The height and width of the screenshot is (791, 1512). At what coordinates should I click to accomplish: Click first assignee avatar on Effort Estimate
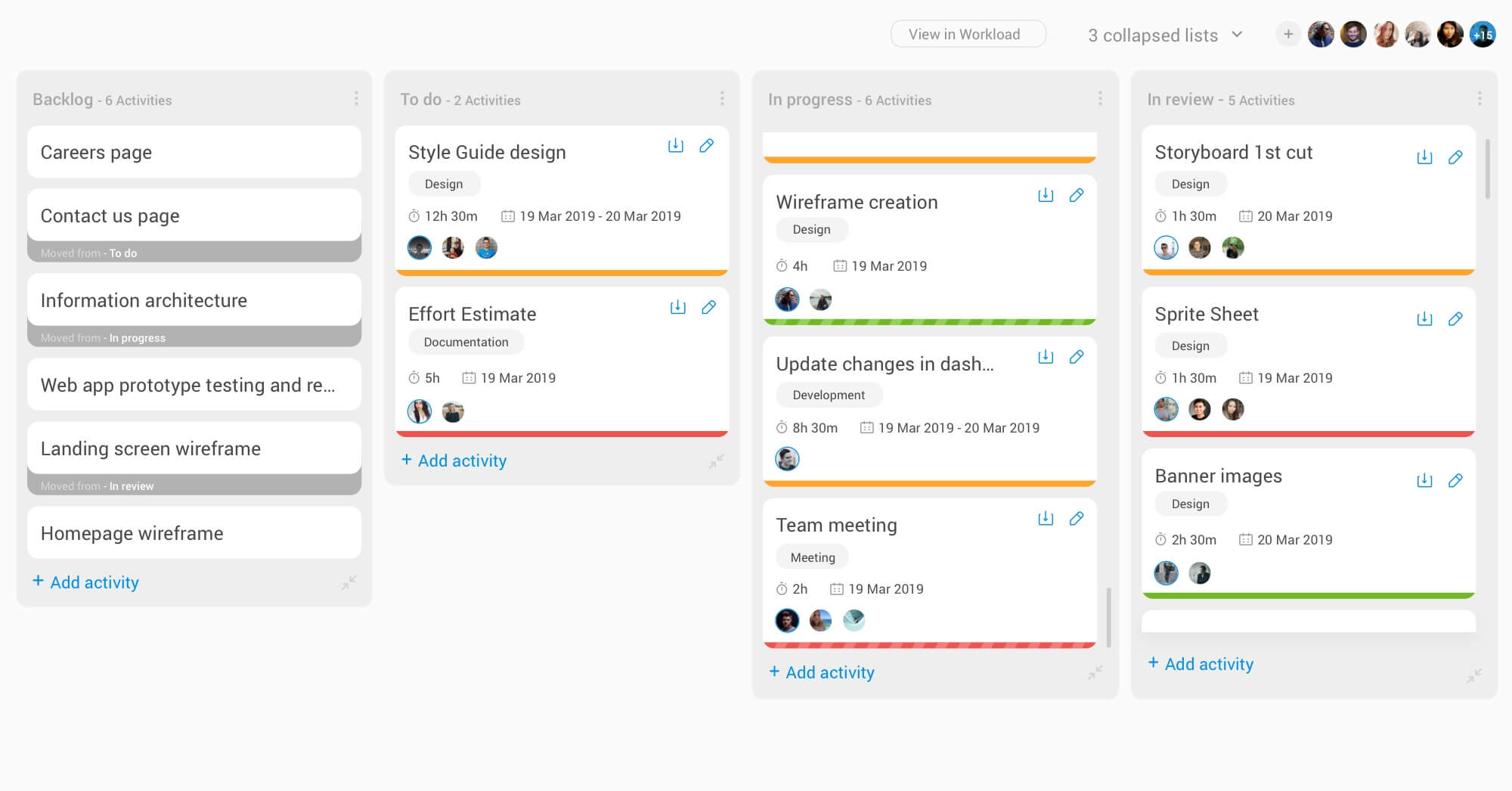(x=420, y=411)
